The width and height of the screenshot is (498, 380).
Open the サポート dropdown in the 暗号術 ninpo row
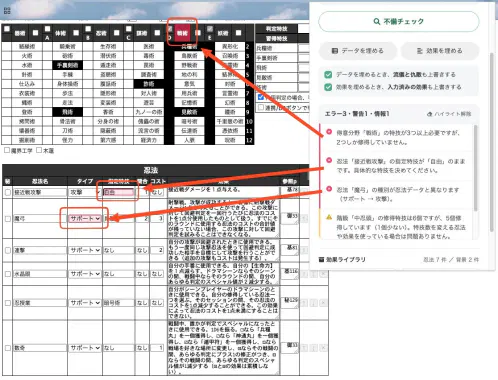coord(85,303)
